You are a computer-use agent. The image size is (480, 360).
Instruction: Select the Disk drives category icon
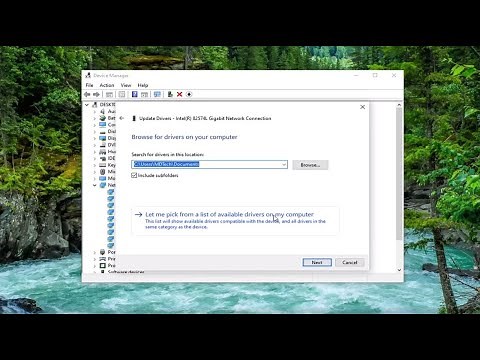[x=103, y=132]
